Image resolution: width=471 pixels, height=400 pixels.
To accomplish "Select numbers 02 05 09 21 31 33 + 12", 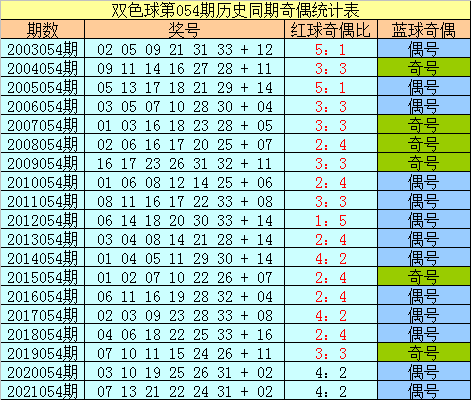I will point(185,49).
